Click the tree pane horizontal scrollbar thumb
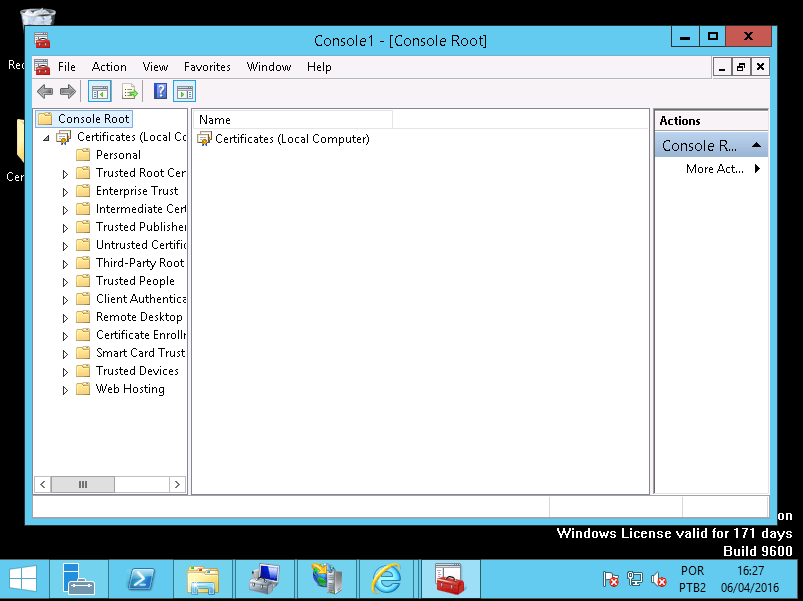This screenshot has width=803, height=601. (83, 484)
